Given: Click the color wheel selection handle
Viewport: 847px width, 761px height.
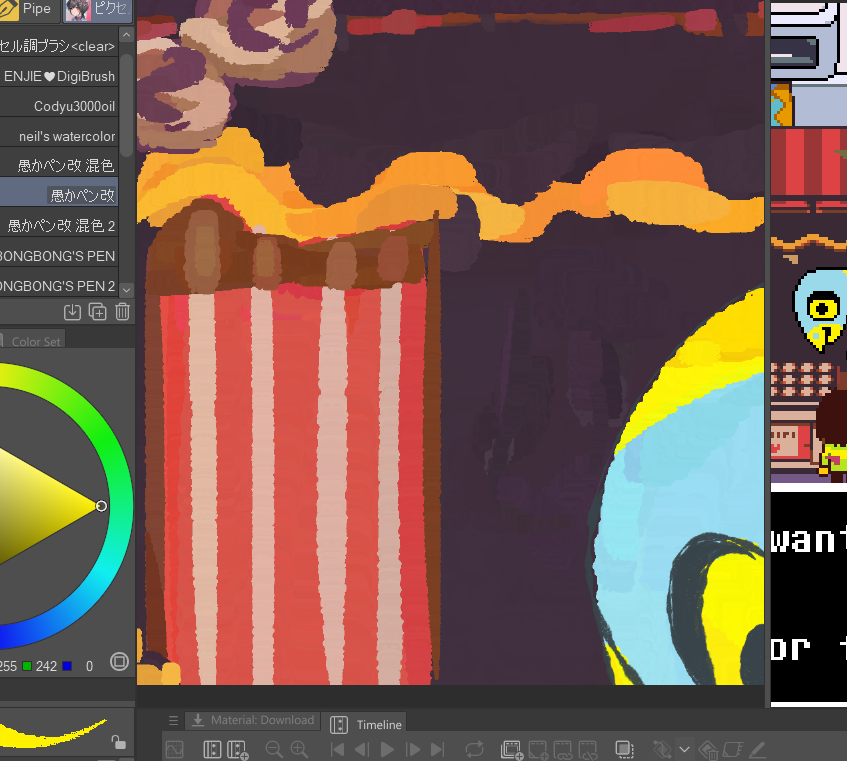Looking at the screenshot, I should click(101, 506).
